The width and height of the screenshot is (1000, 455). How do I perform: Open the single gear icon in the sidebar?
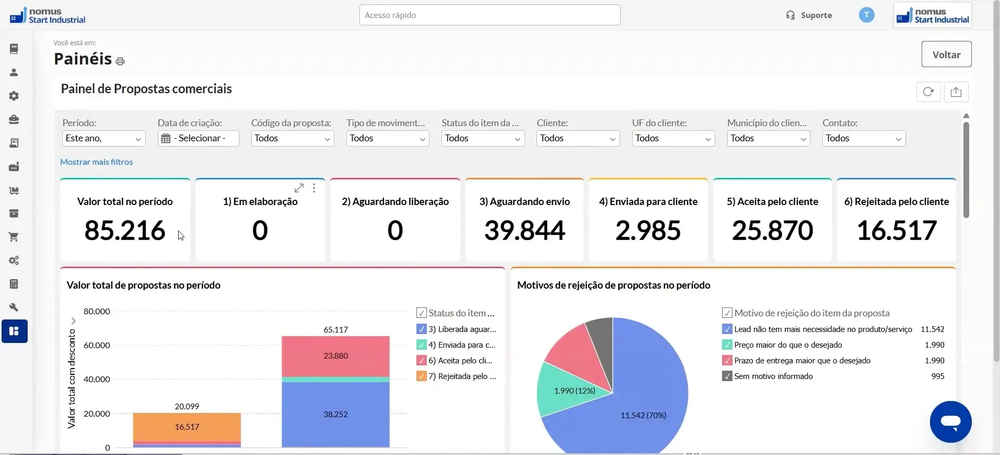pos(14,96)
